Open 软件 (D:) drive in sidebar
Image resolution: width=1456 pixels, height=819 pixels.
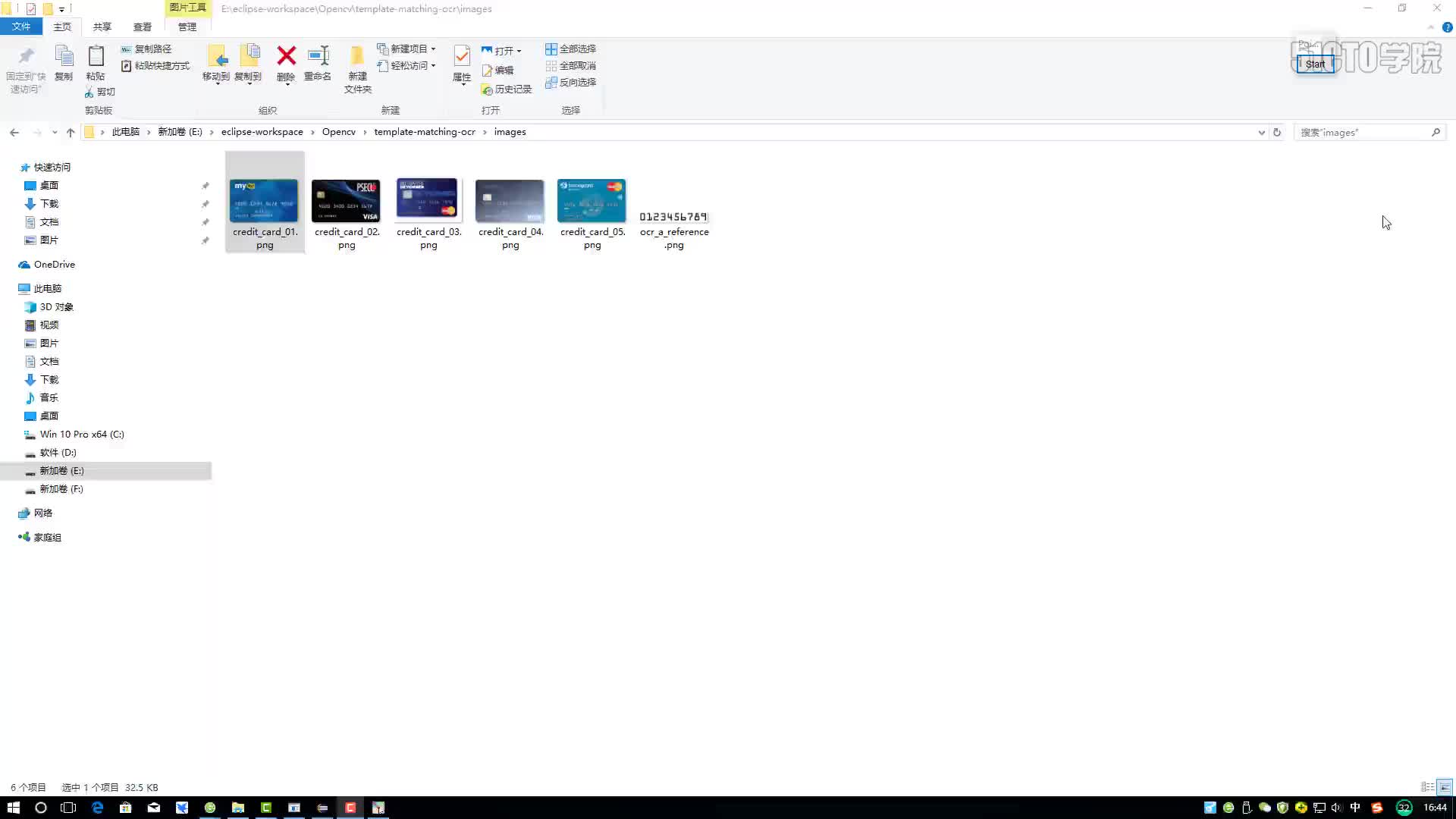pos(51,453)
